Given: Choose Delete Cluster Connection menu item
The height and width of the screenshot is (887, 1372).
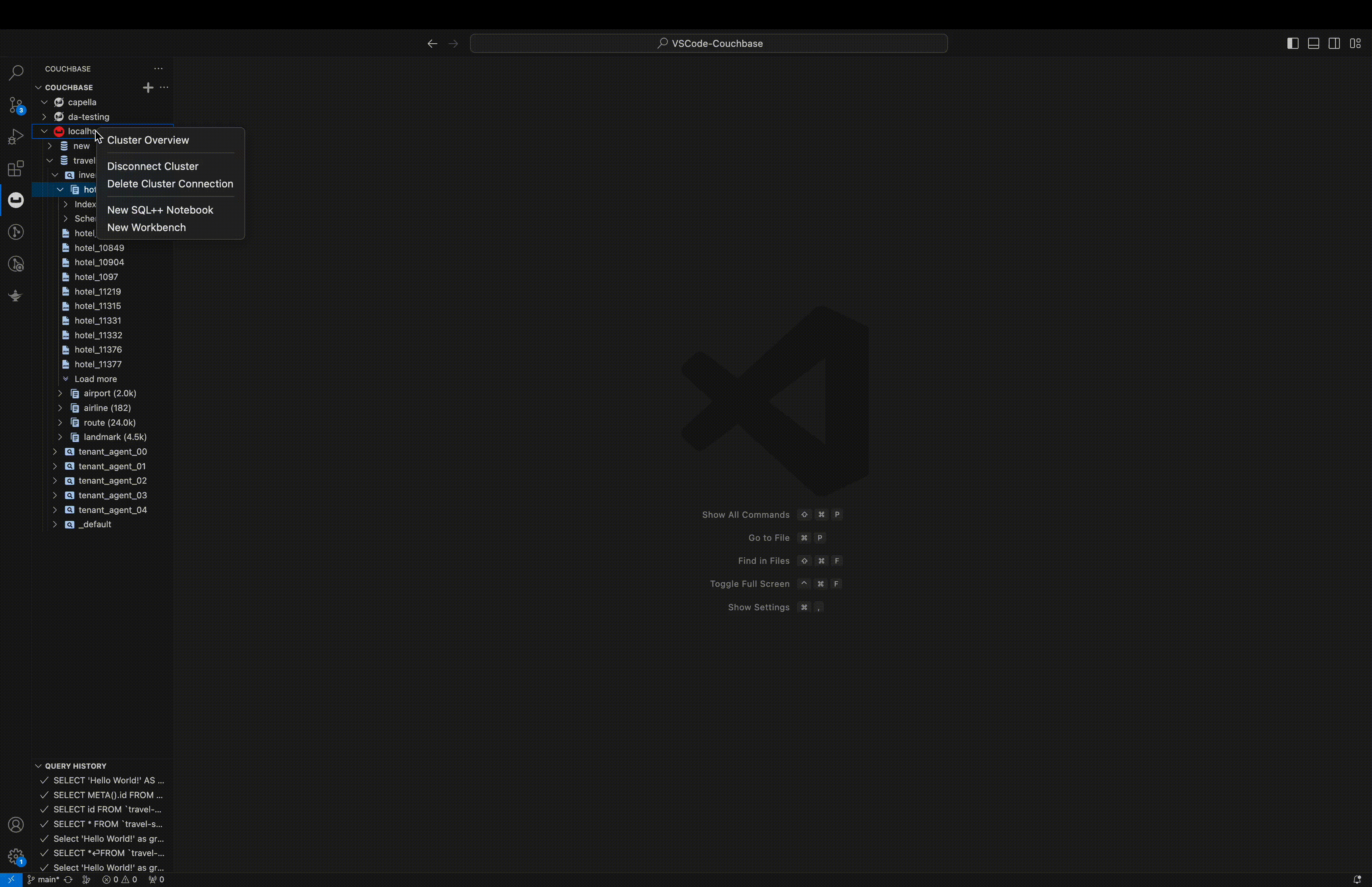Looking at the screenshot, I should 170,184.
